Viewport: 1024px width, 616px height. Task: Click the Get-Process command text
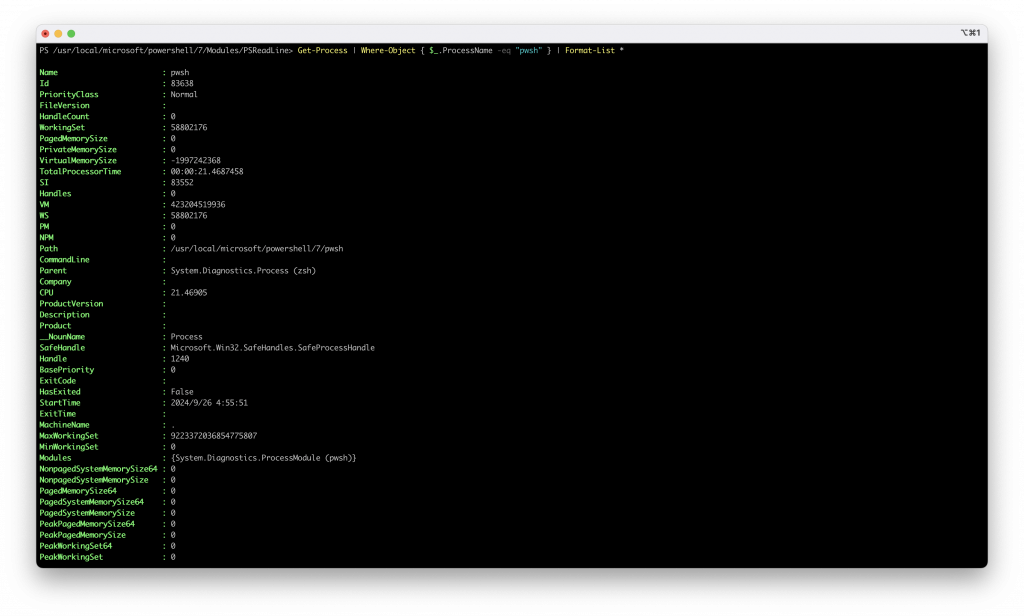click(x=323, y=50)
